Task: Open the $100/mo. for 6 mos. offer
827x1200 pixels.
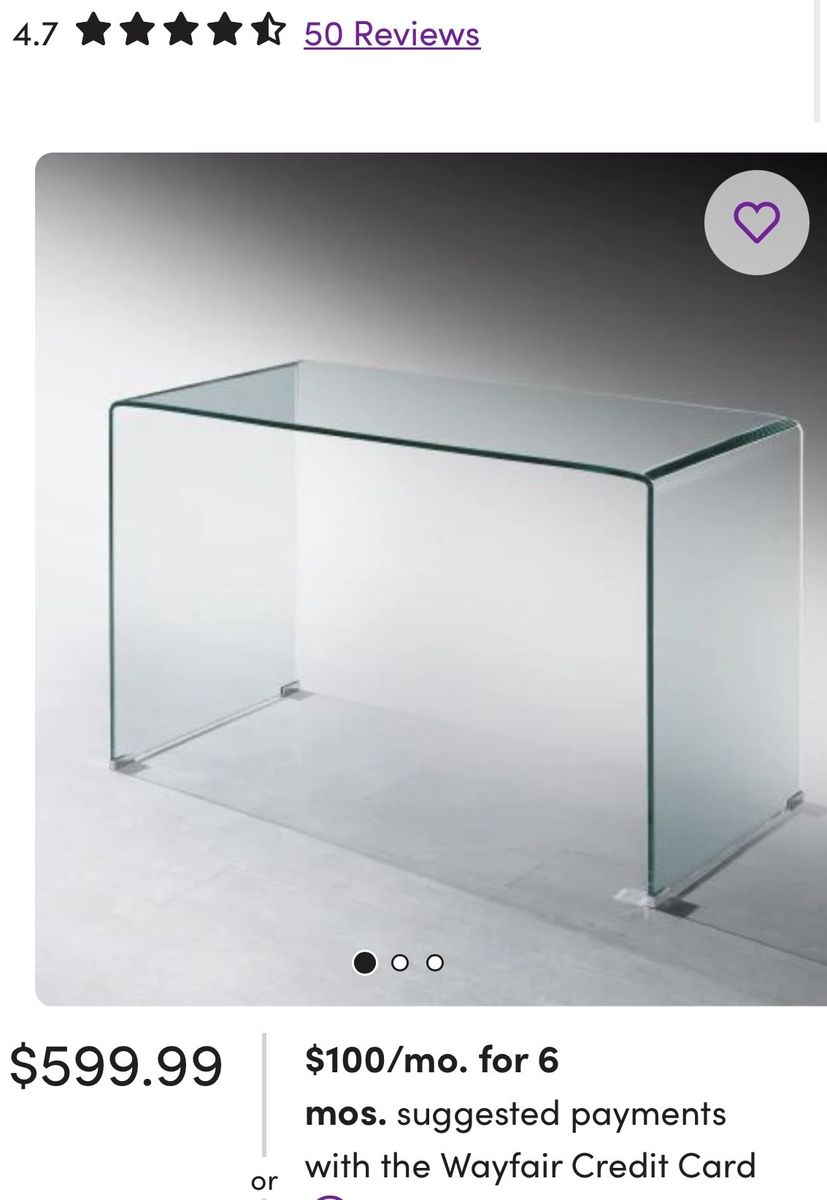Action: (x=432, y=1086)
